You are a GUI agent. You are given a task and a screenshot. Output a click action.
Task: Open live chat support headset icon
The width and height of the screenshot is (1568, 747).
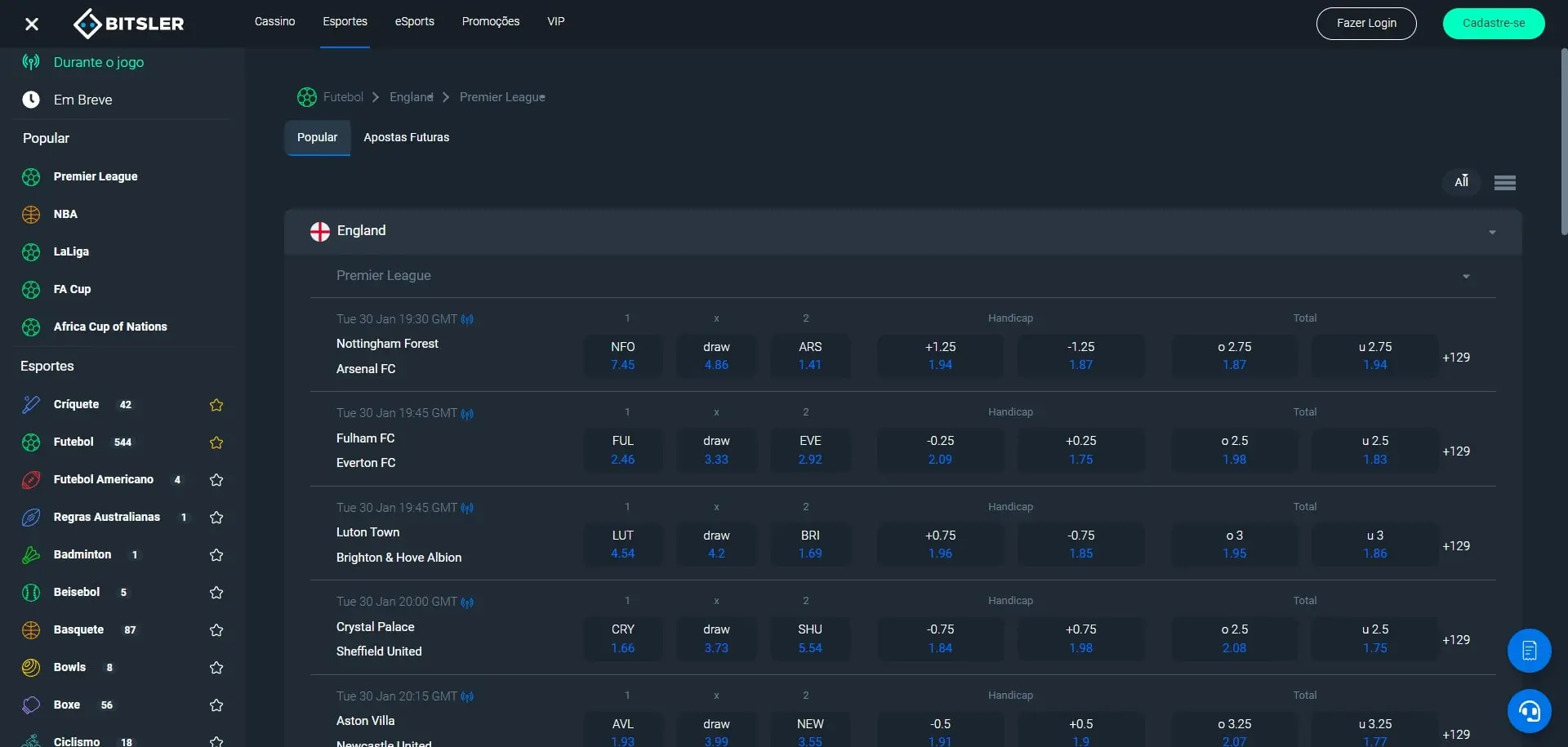(1529, 711)
